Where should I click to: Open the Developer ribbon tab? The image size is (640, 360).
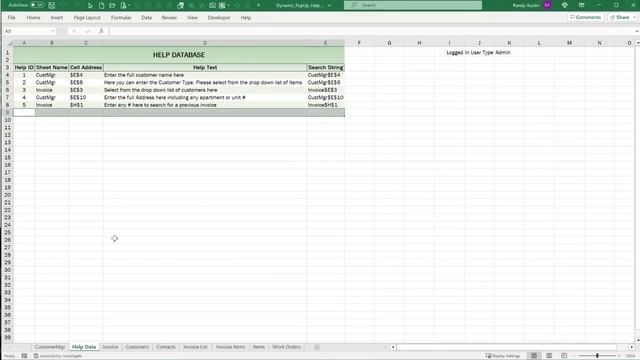(219, 18)
